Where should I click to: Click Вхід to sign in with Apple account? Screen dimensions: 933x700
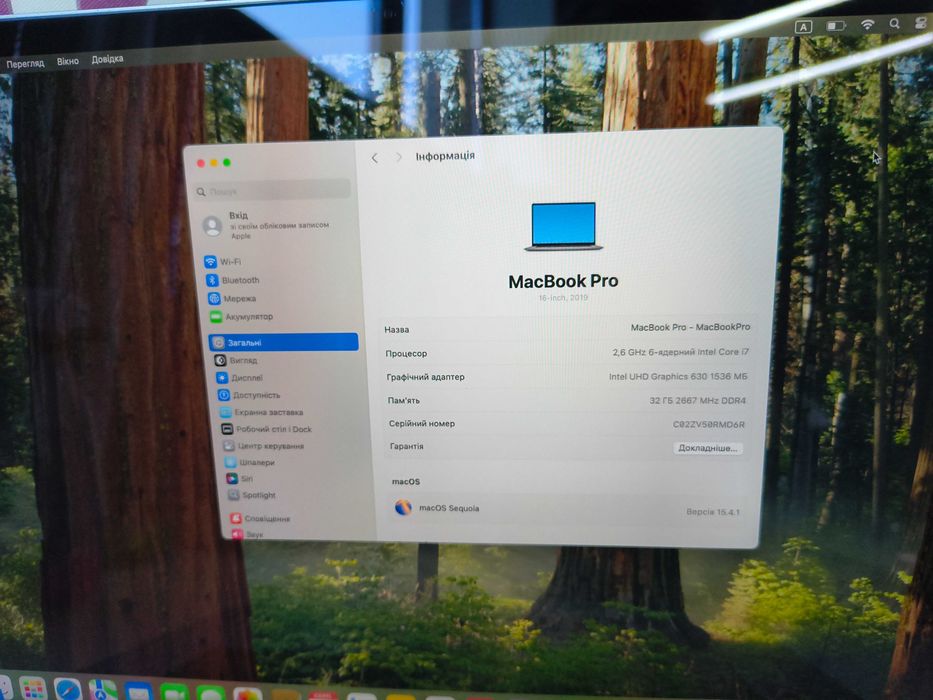point(265,225)
